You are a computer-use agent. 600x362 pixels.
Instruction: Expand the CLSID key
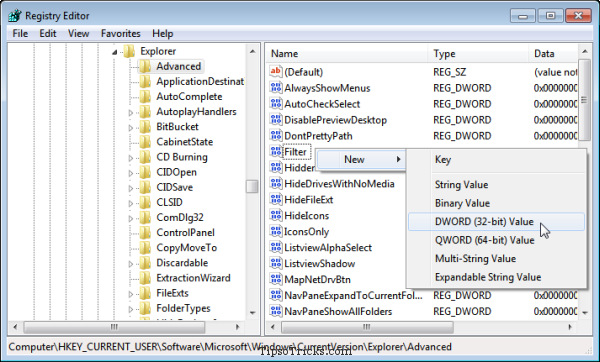(x=130, y=203)
